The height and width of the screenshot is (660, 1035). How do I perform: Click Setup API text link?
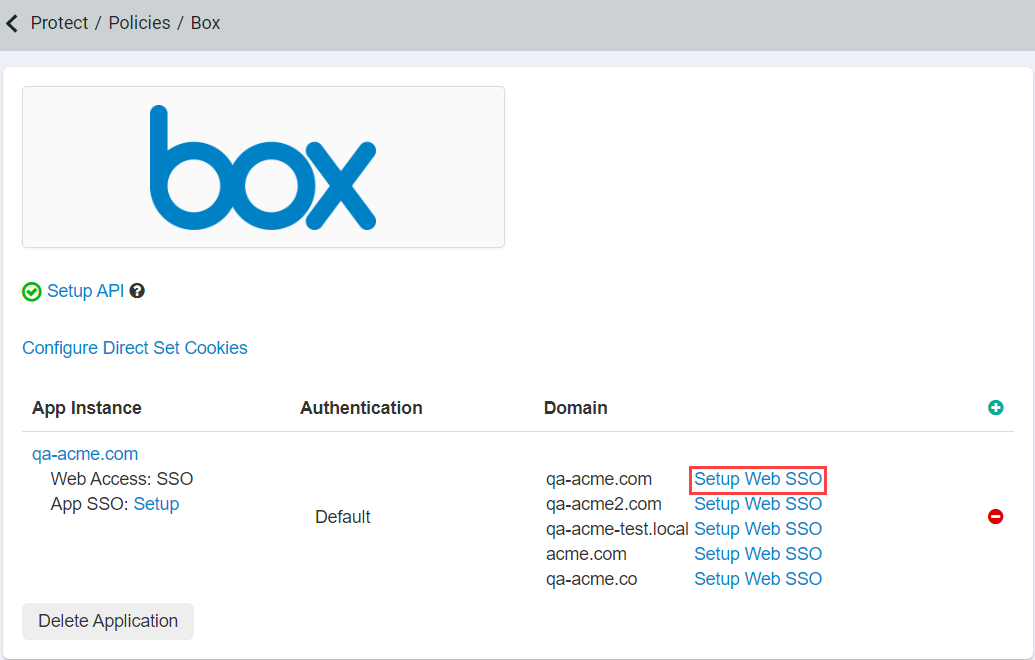click(82, 290)
